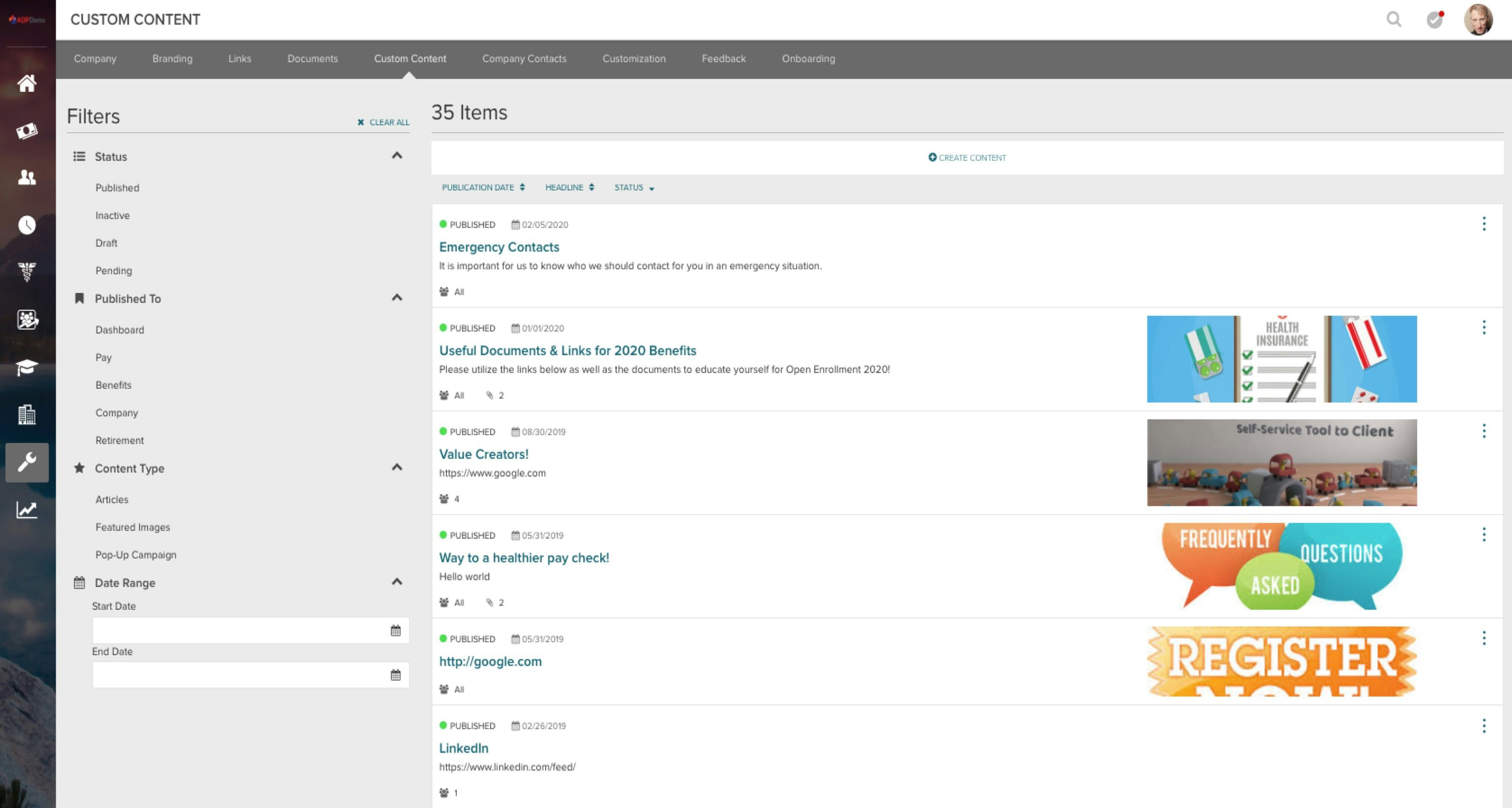Screen dimensions: 1512x808
Task: Filter by Published status
Action: pos(117,188)
